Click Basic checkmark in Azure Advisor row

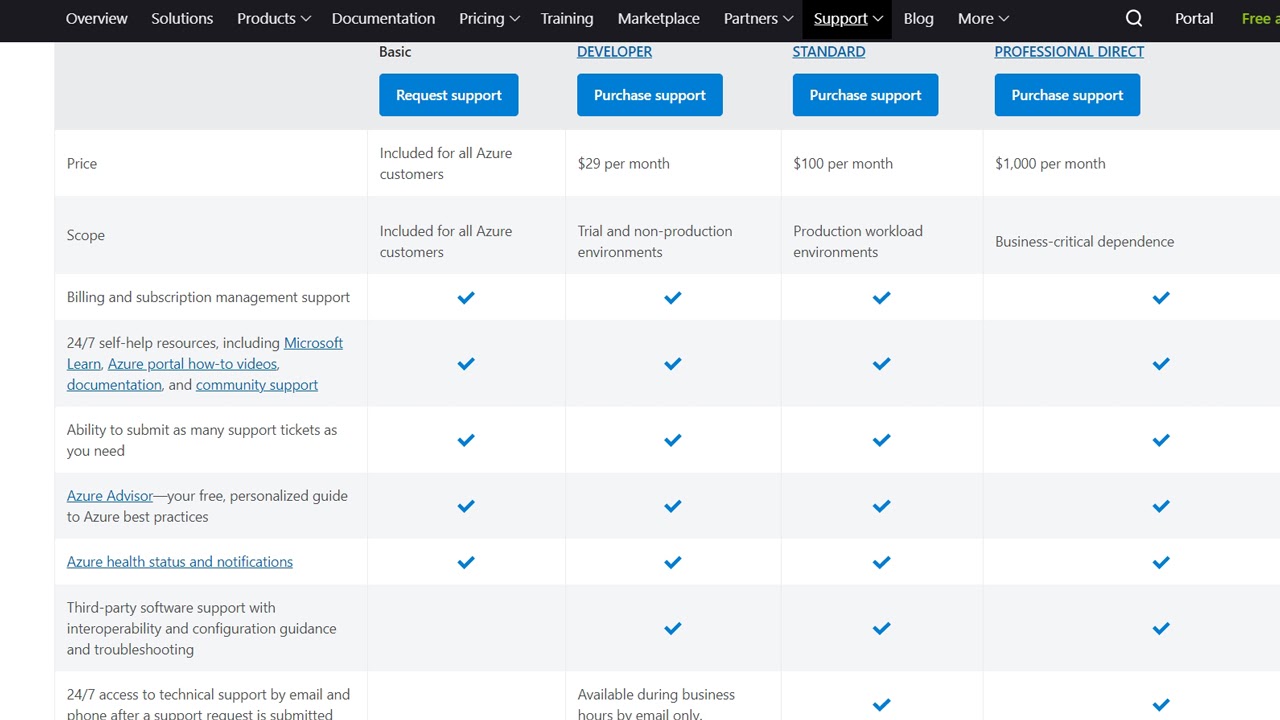coord(466,505)
